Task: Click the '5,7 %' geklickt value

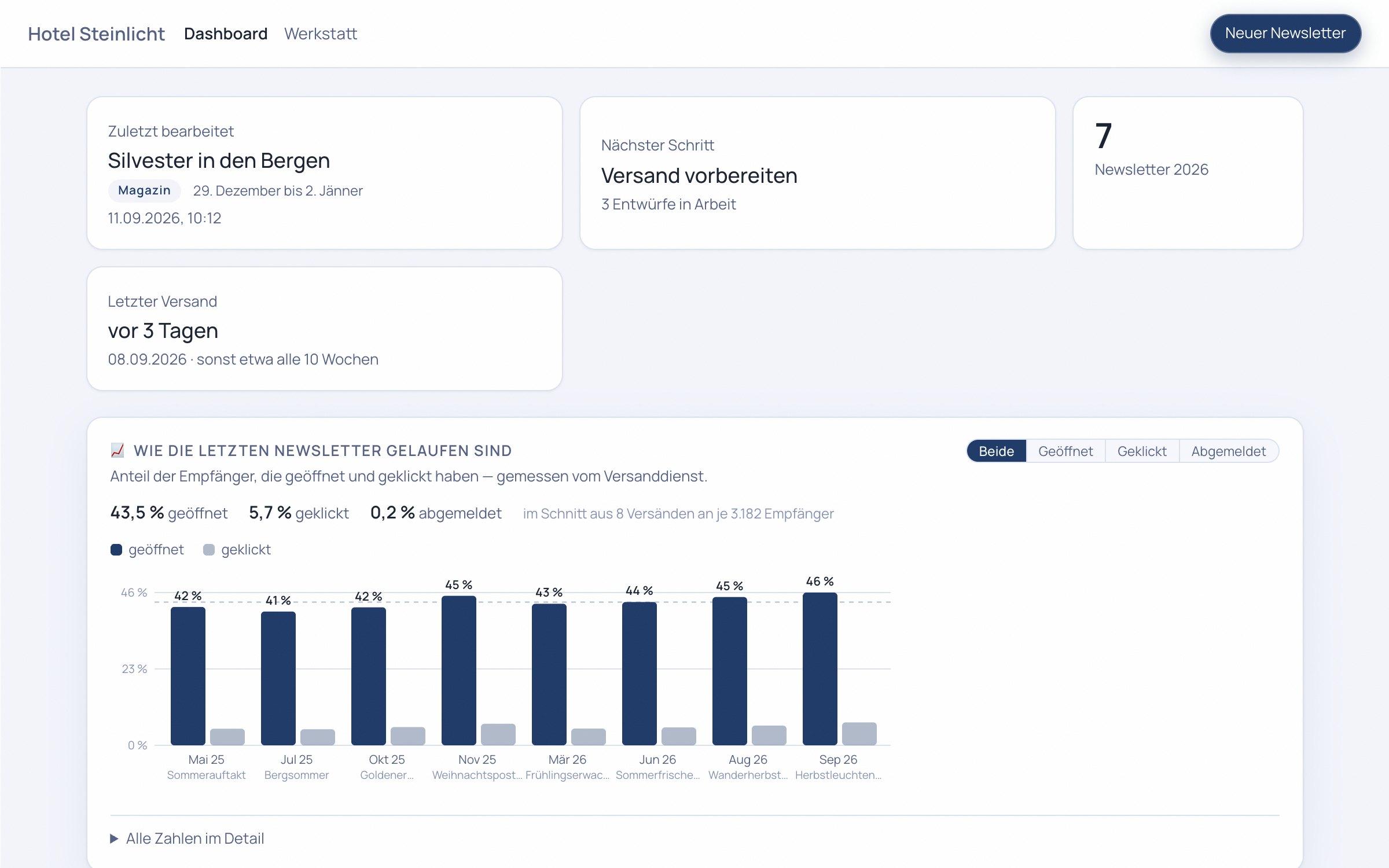Action: (x=270, y=513)
